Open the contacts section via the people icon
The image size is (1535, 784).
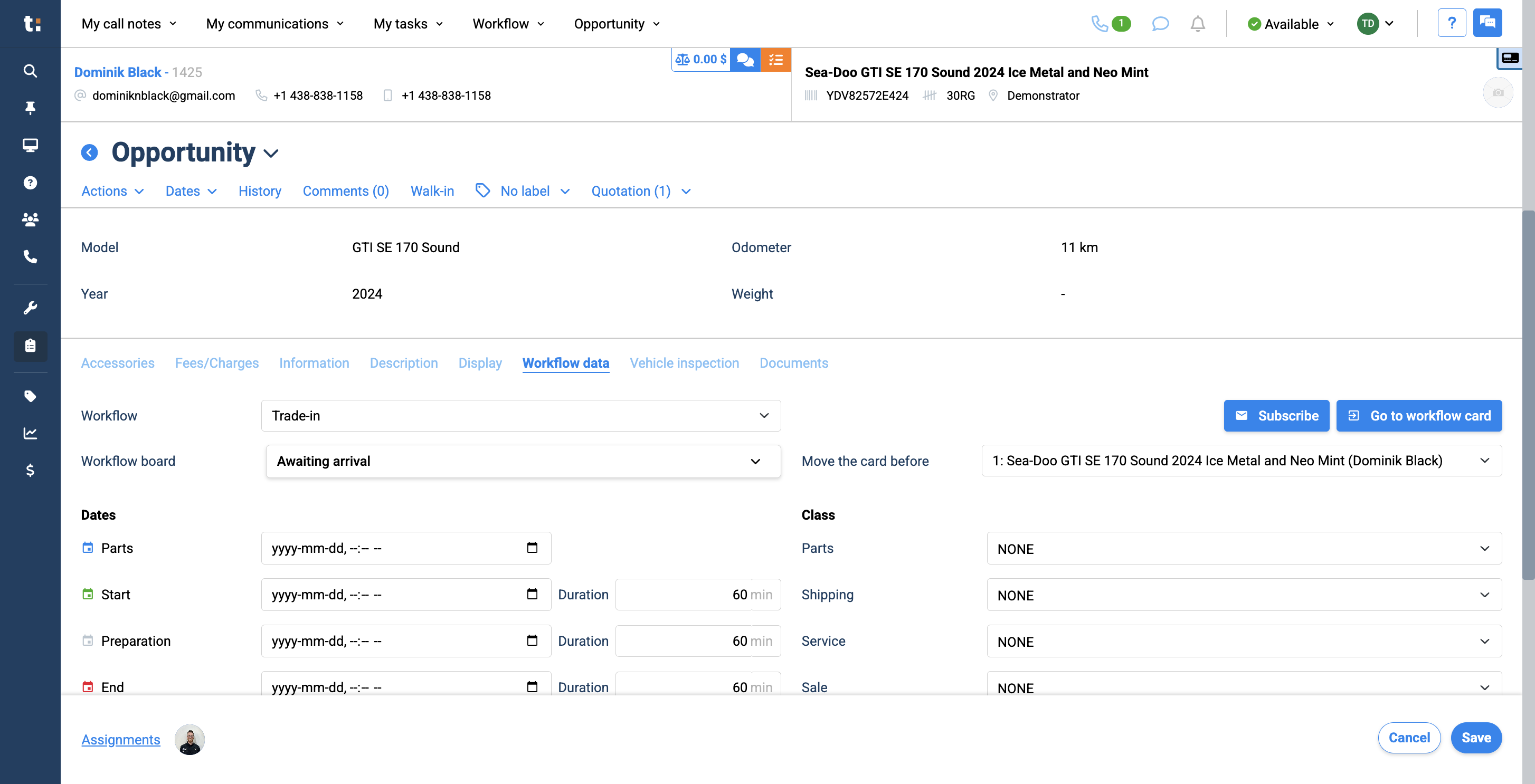click(x=30, y=219)
